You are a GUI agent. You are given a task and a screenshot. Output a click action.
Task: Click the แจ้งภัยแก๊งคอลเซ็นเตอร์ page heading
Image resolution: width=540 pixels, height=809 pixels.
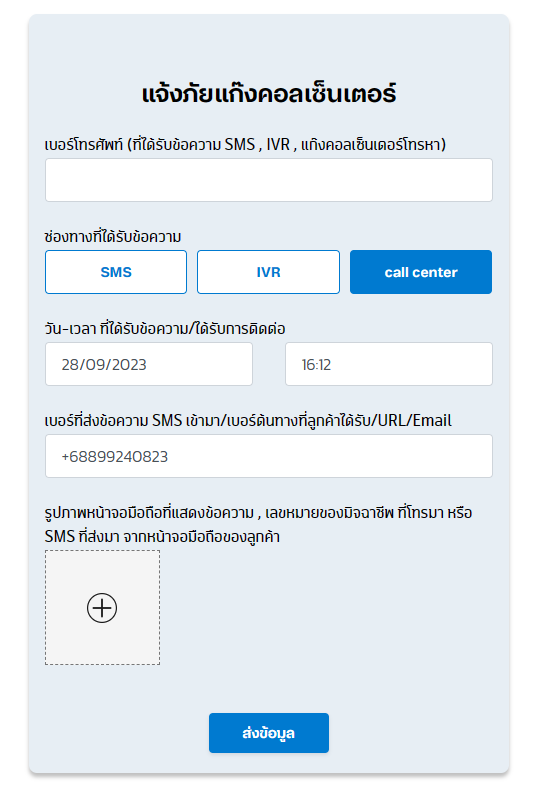tap(269, 94)
